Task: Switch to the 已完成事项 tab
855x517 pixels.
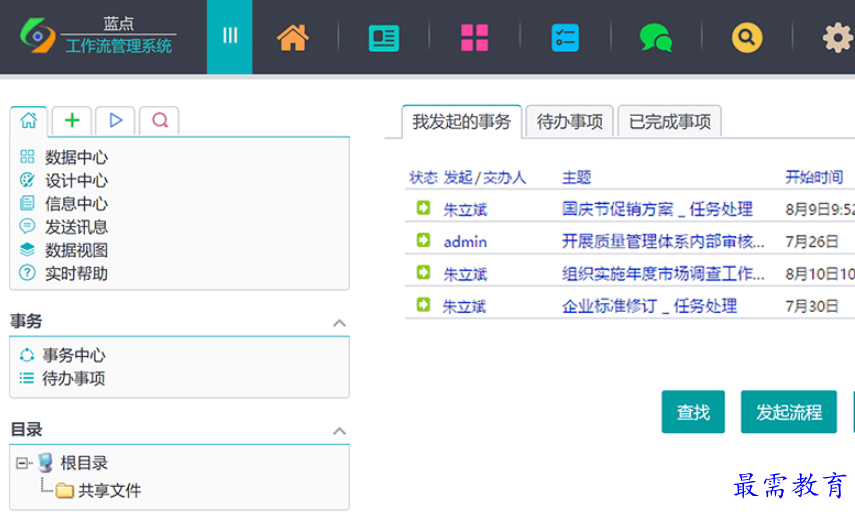Action: 669,122
